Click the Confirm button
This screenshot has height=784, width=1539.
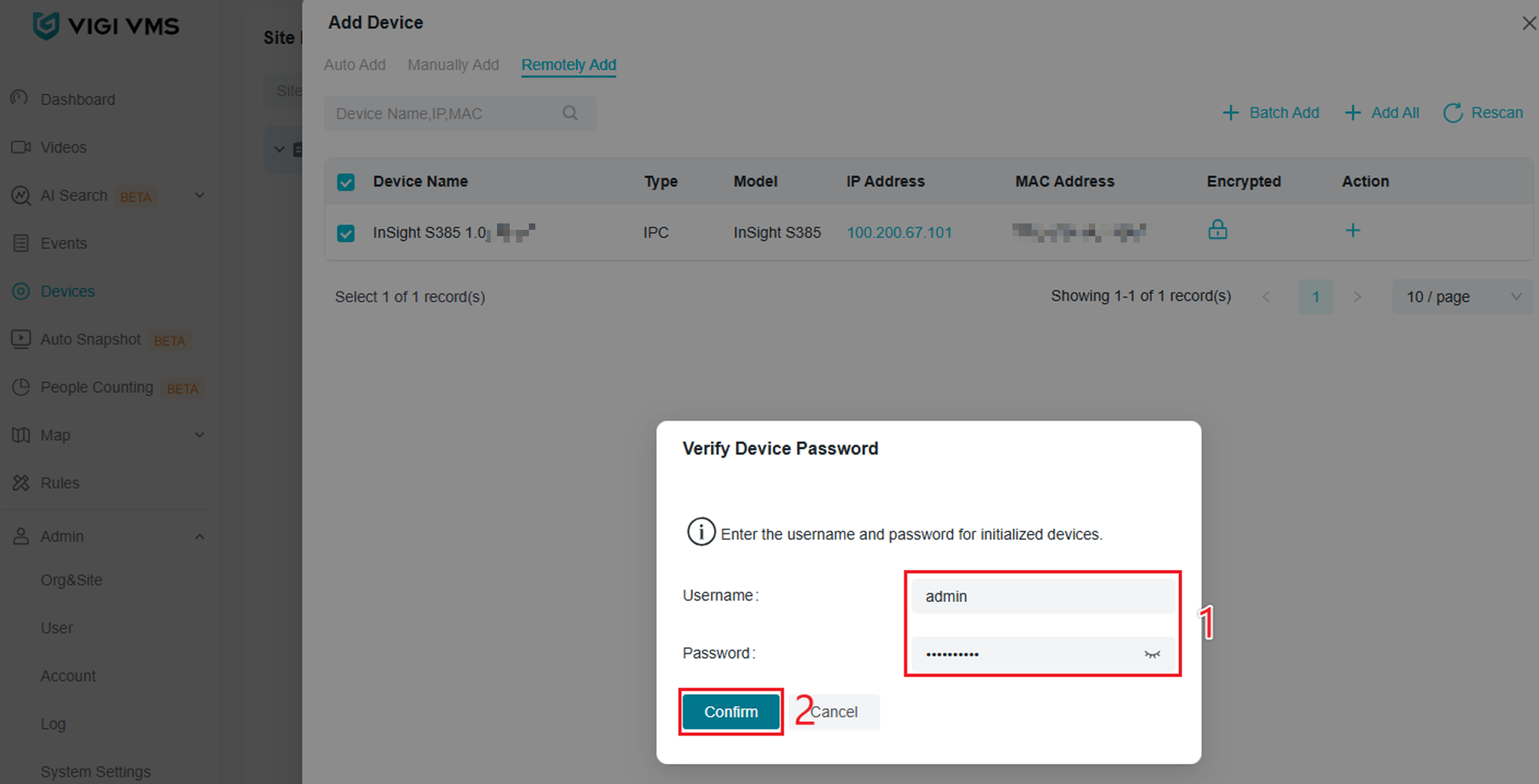[731, 711]
